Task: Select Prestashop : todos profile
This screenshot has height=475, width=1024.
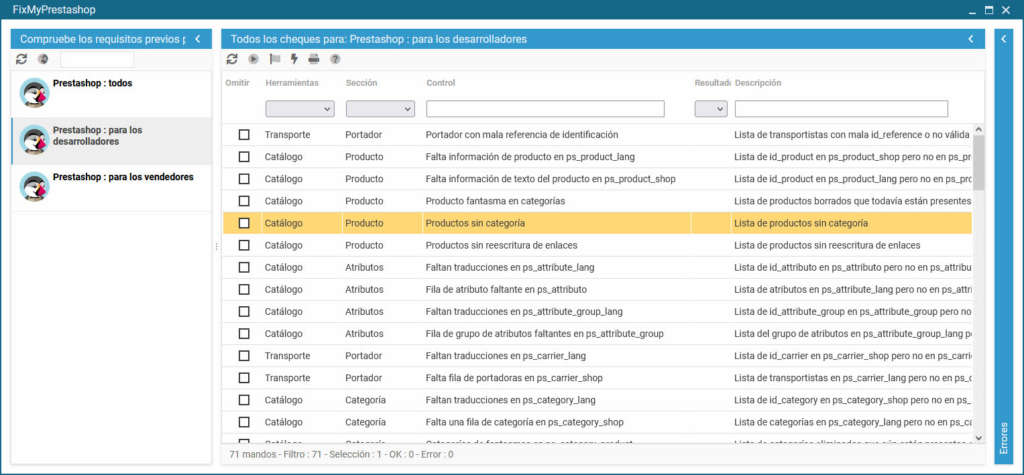Action: (x=112, y=94)
